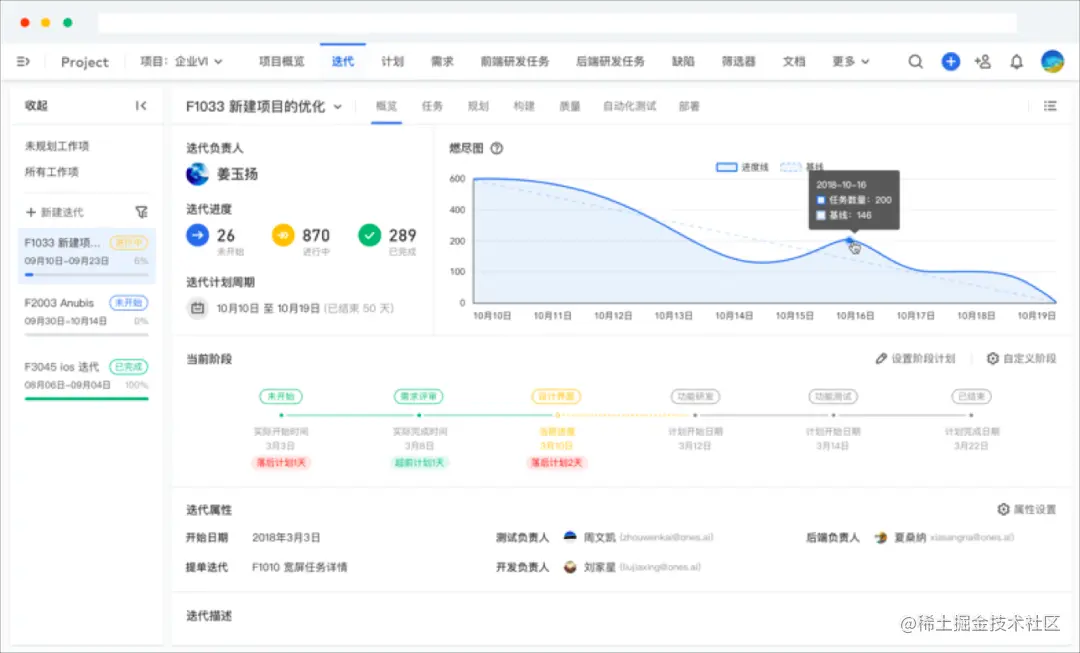Select the 迭代 tab
1080x653 pixels.
(343, 61)
